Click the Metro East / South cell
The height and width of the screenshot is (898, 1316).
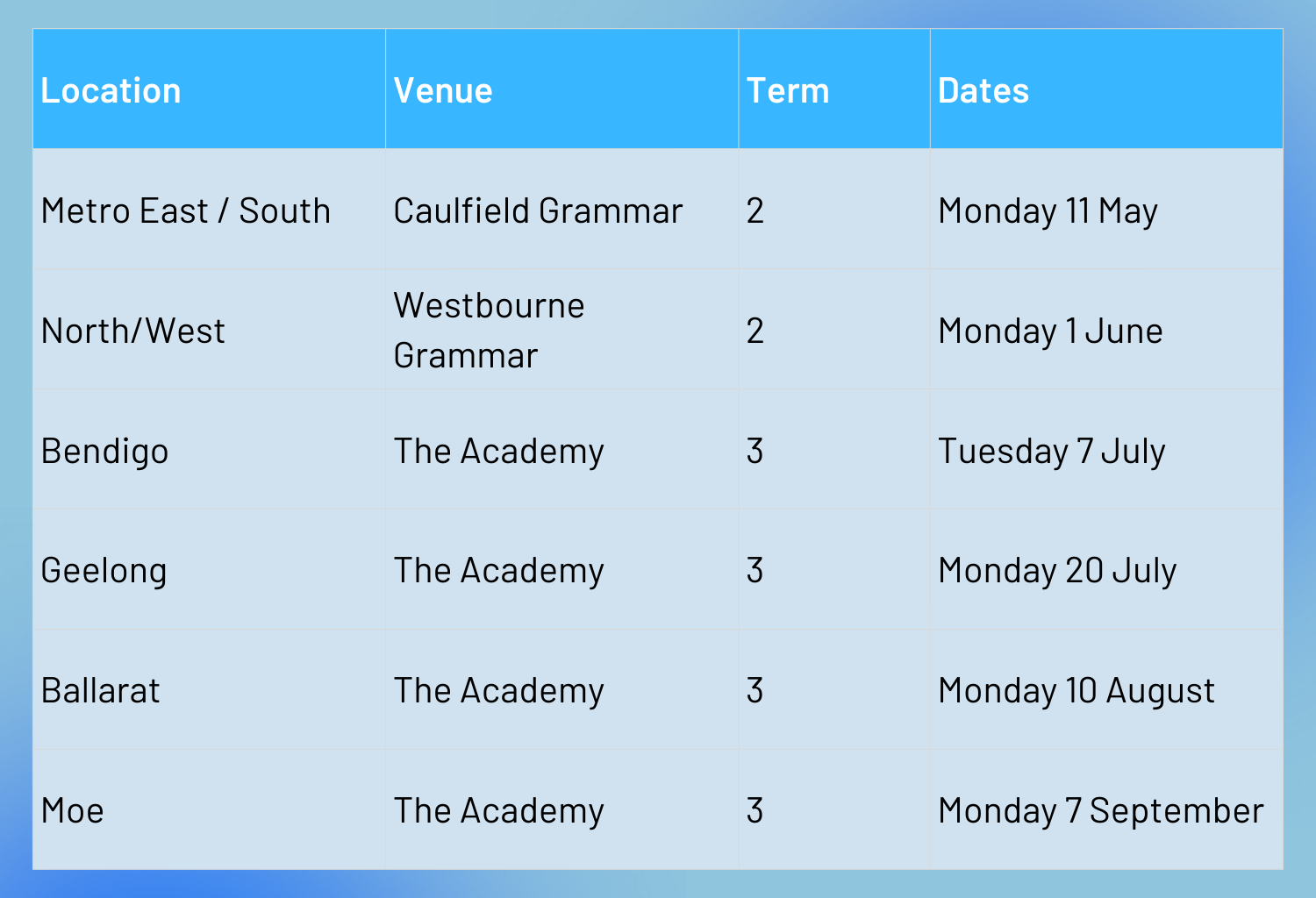pos(186,211)
